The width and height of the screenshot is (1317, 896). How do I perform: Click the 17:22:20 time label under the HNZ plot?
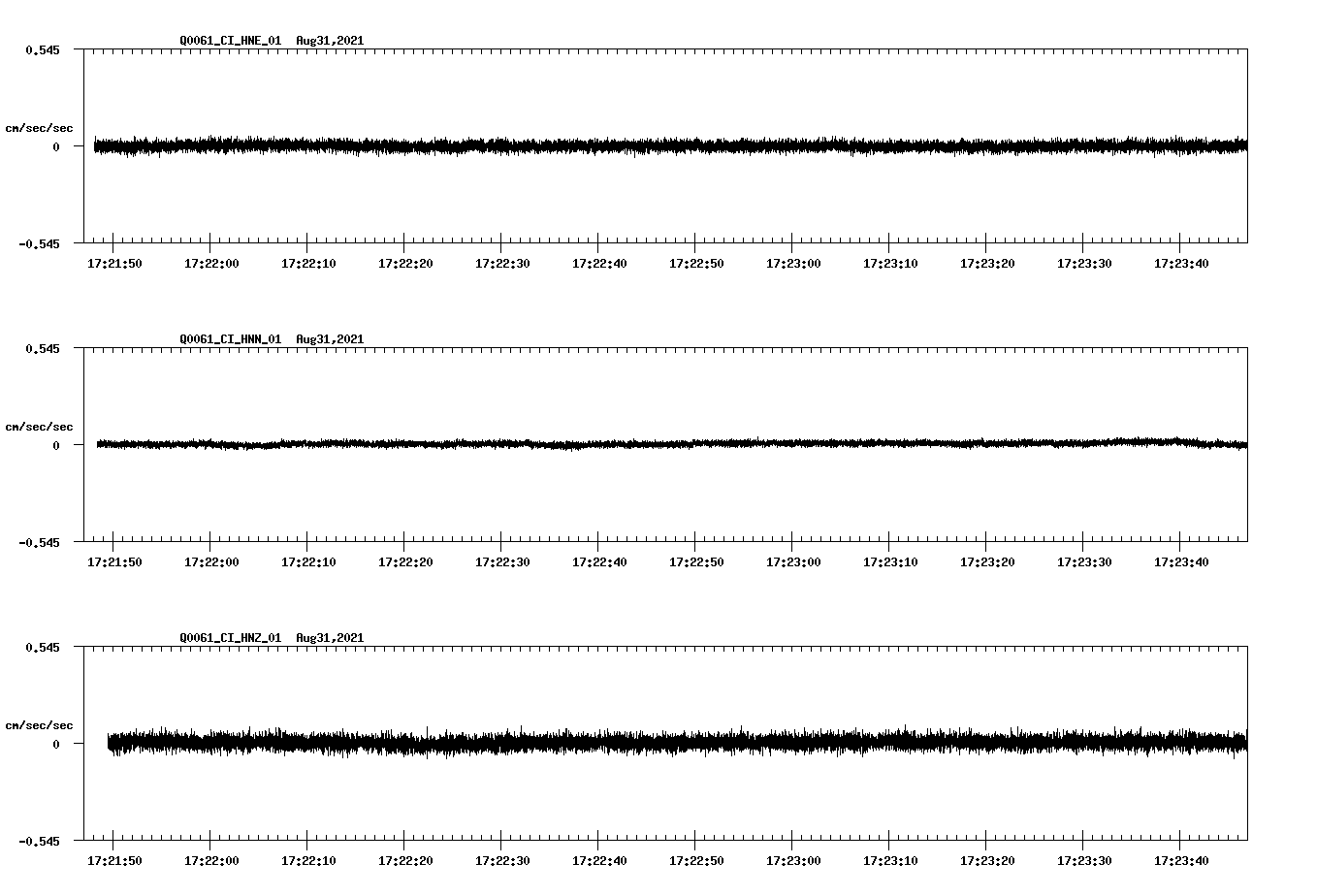point(405,861)
